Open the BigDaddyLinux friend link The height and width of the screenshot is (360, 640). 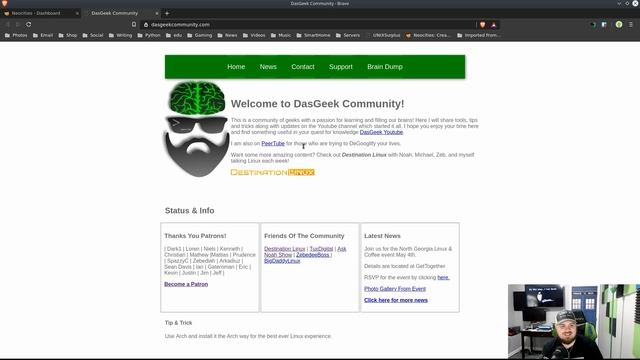[x=282, y=261]
